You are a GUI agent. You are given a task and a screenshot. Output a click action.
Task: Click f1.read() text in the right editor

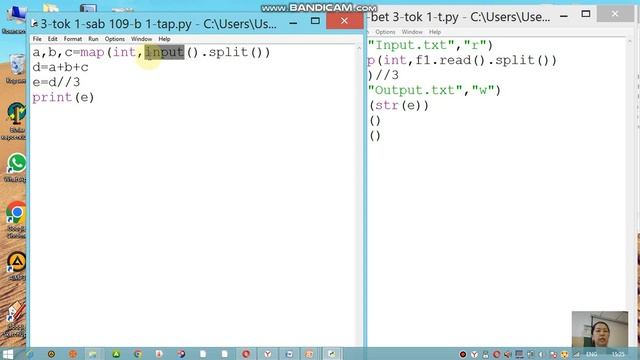[x=450, y=60]
